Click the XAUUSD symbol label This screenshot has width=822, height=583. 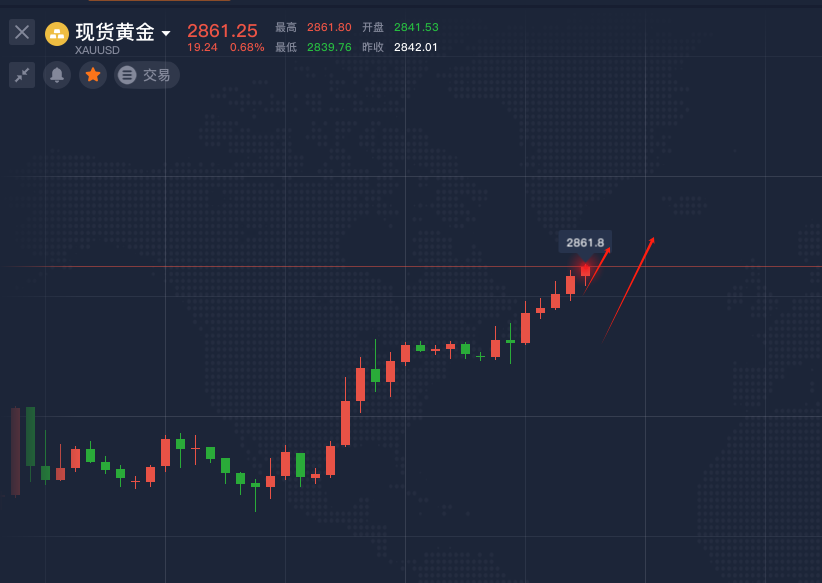97,50
